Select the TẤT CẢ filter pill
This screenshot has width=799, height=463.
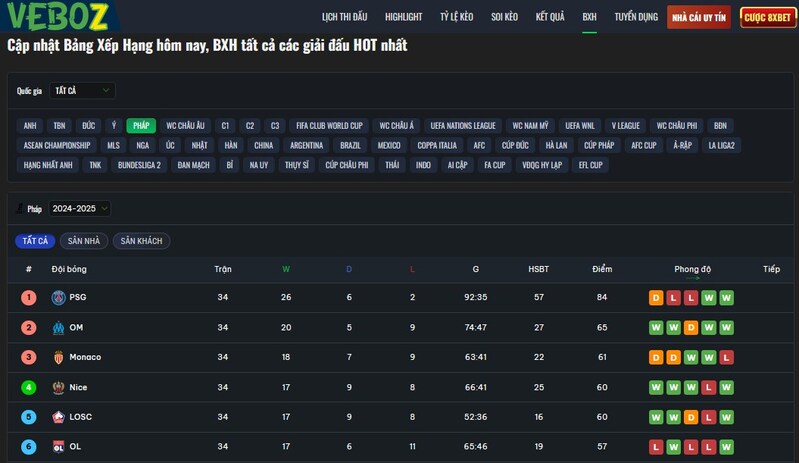(x=35, y=241)
